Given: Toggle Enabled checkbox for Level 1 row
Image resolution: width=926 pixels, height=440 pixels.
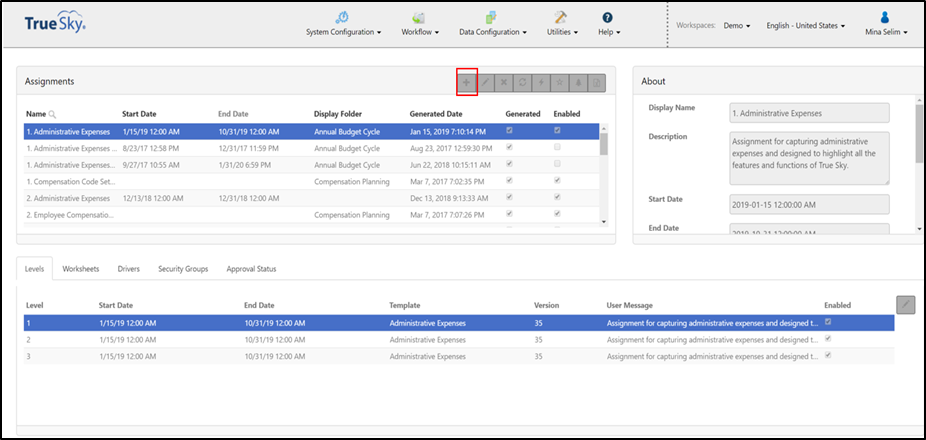Looking at the screenshot, I should click(828, 322).
